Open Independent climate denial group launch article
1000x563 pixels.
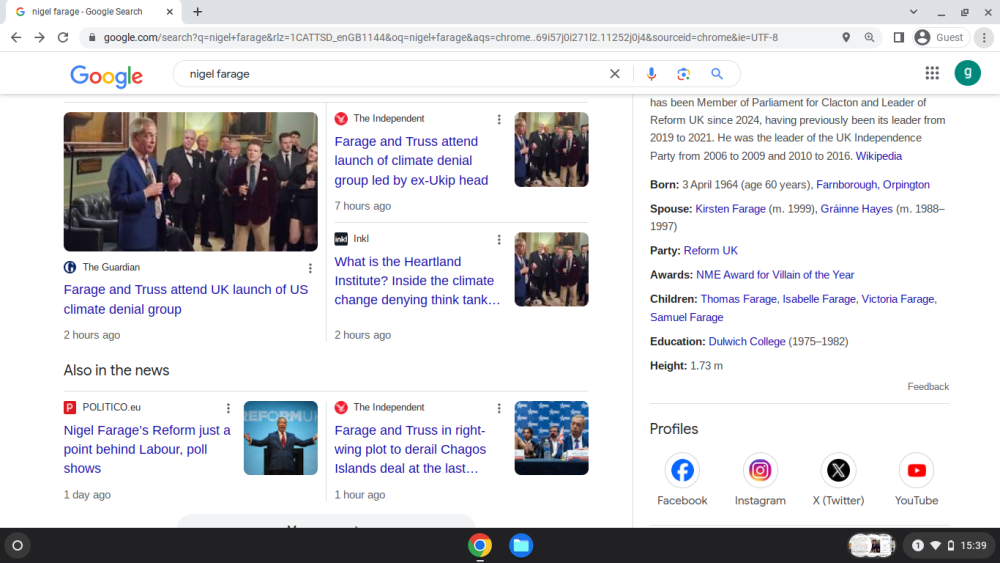click(x=411, y=161)
